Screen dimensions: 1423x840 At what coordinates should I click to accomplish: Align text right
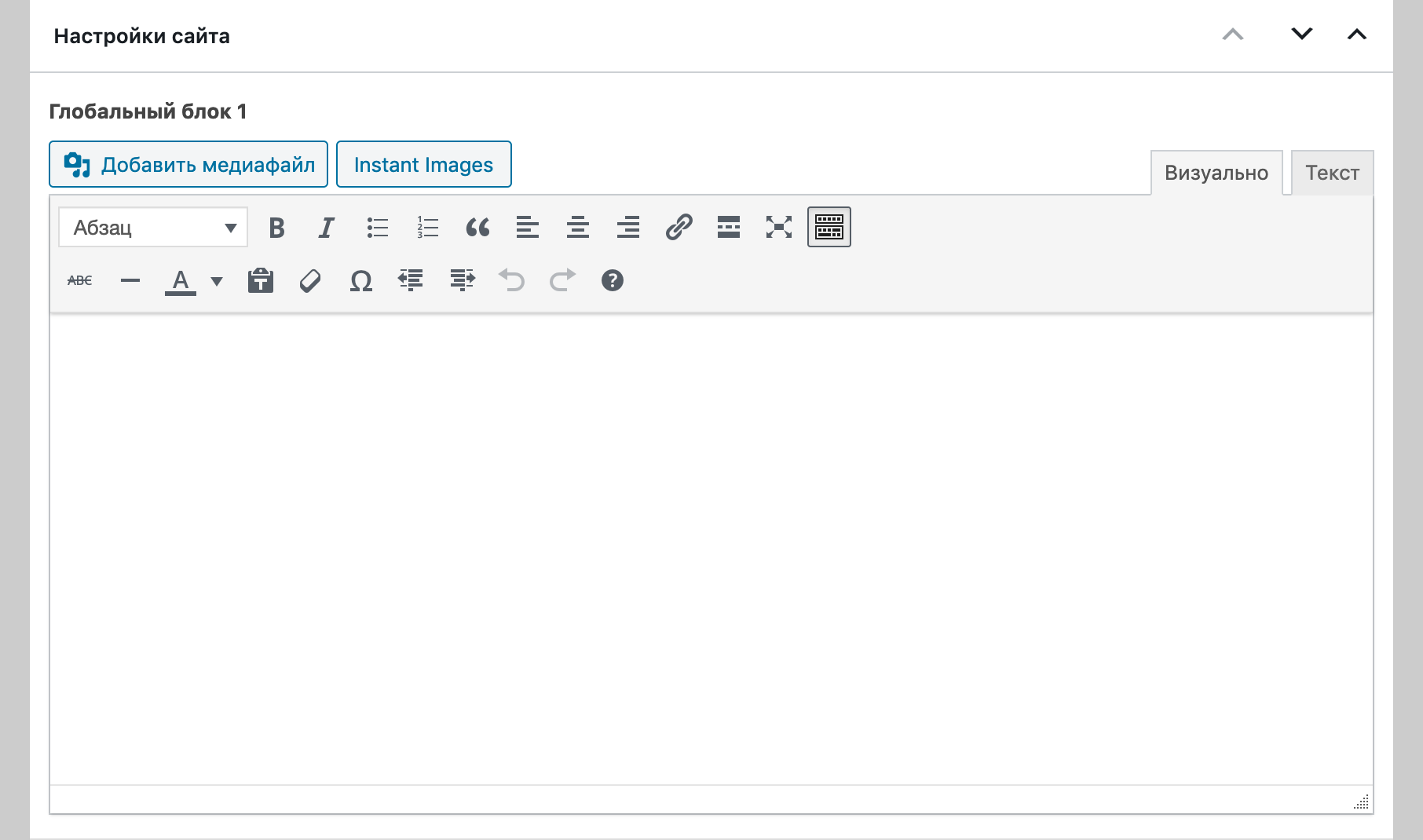coord(628,228)
